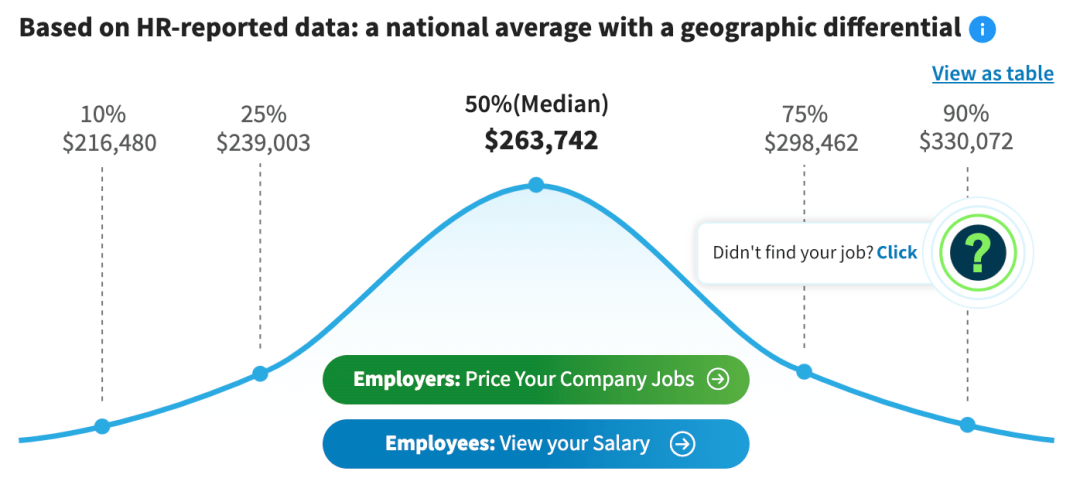The height and width of the screenshot is (478, 1080).
Task: Click the blue "Click" link for missing jobs
Action: (x=897, y=252)
